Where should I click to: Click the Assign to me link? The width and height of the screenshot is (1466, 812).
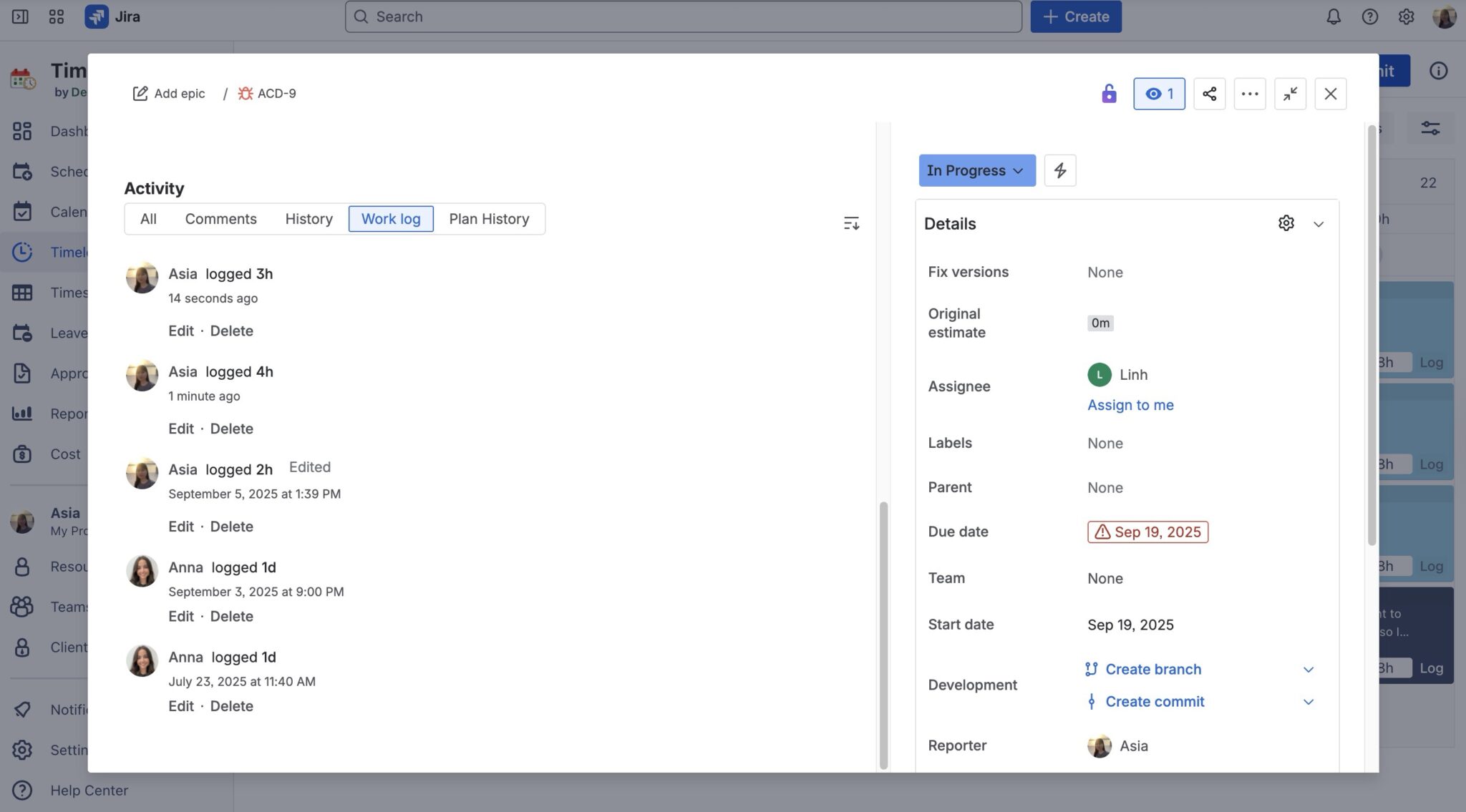click(x=1130, y=405)
